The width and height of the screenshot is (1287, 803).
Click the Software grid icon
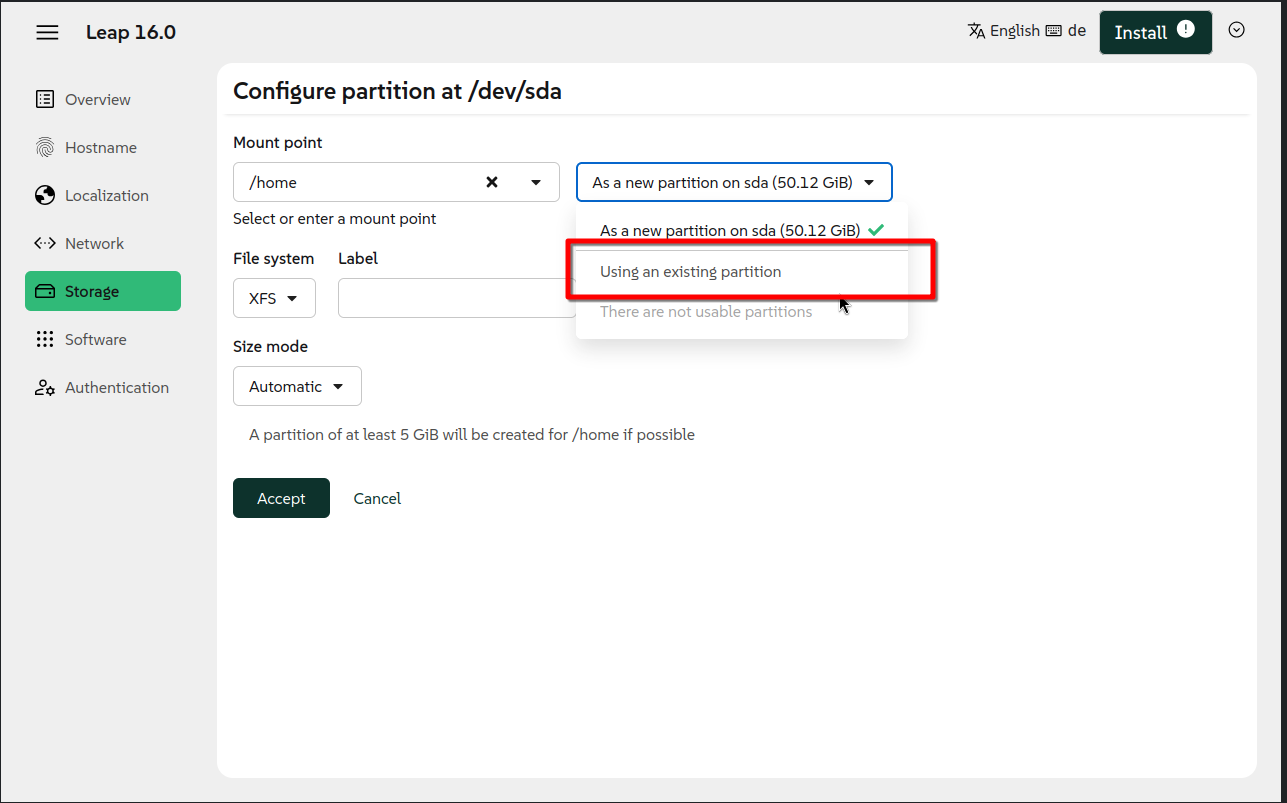pyautogui.click(x=45, y=340)
